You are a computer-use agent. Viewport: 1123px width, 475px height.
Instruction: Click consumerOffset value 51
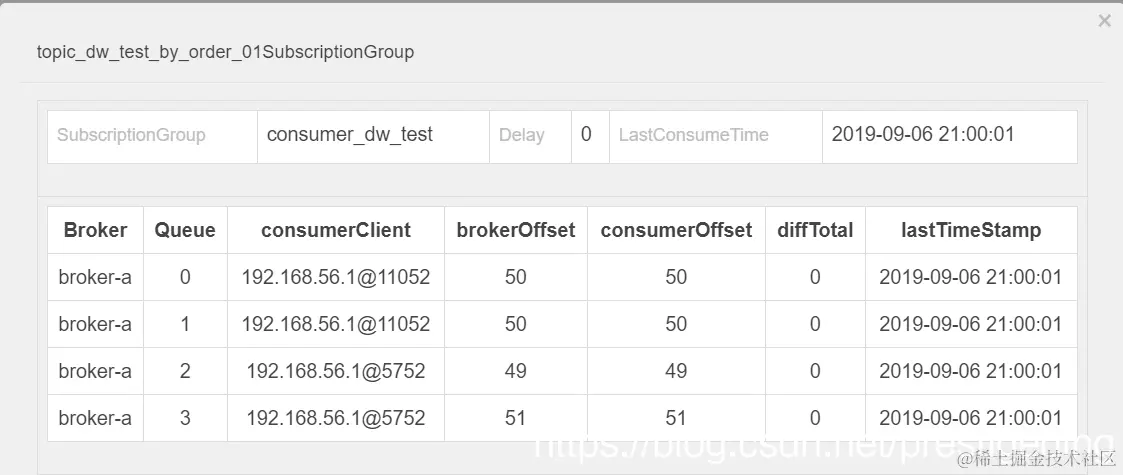(x=676, y=418)
